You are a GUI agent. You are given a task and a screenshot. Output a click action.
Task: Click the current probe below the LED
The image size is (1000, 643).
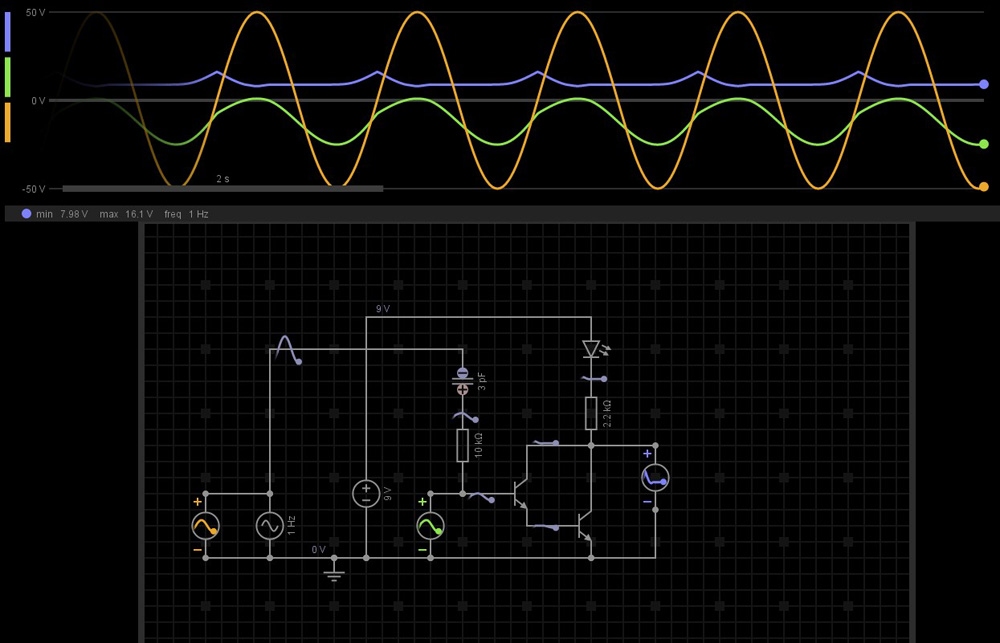click(x=591, y=379)
